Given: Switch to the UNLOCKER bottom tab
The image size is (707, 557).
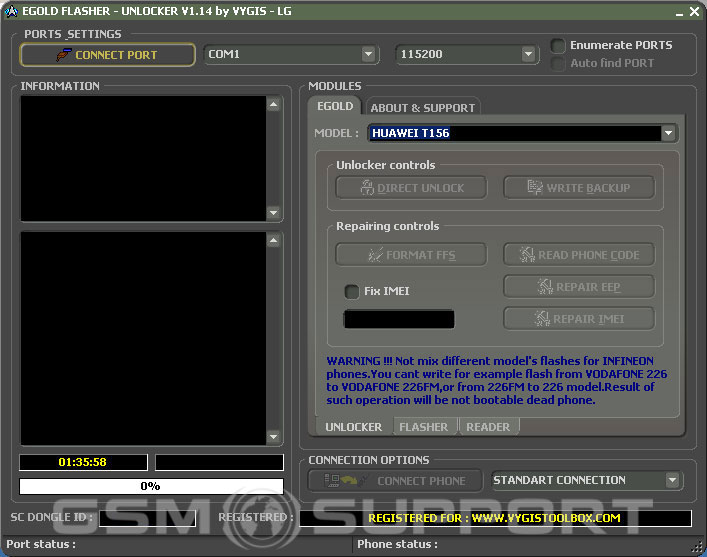Looking at the screenshot, I should click(x=354, y=427).
